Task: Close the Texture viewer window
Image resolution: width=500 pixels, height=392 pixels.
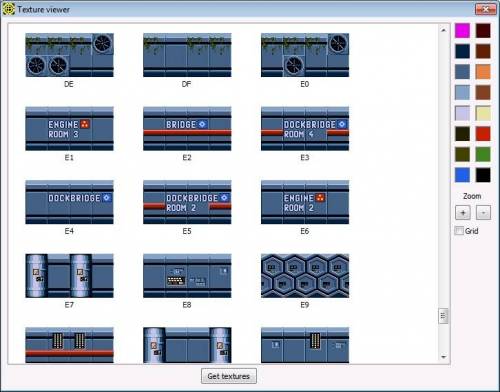Action: pyautogui.click(x=486, y=9)
